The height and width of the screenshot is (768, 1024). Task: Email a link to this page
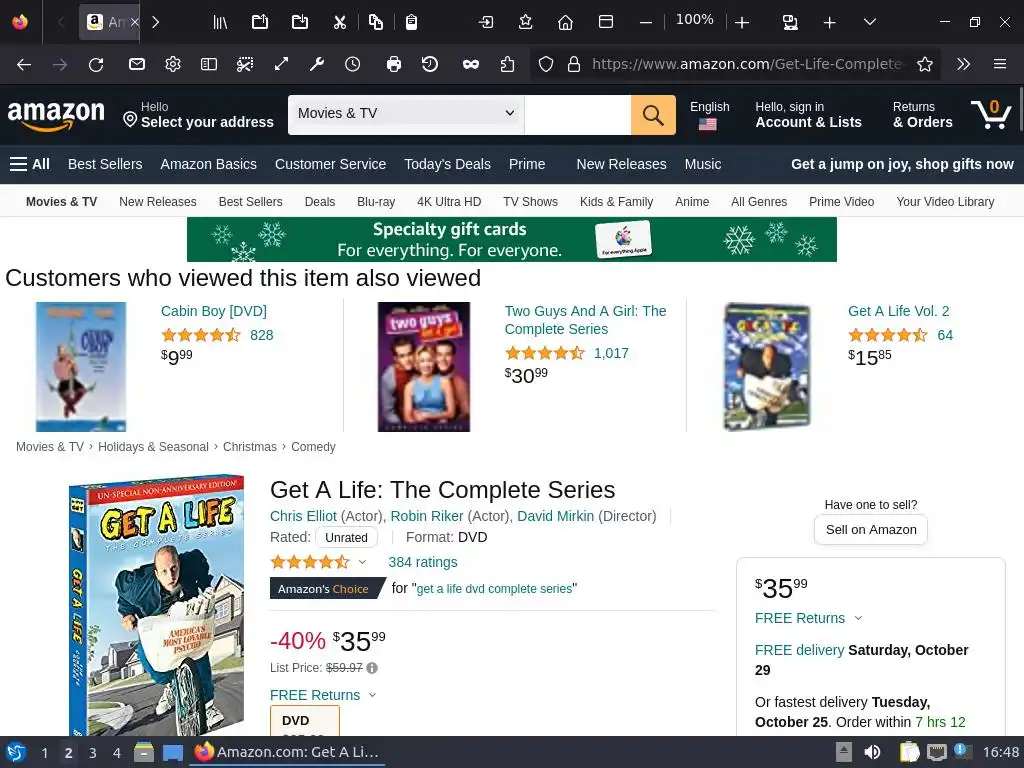point(136,64)
